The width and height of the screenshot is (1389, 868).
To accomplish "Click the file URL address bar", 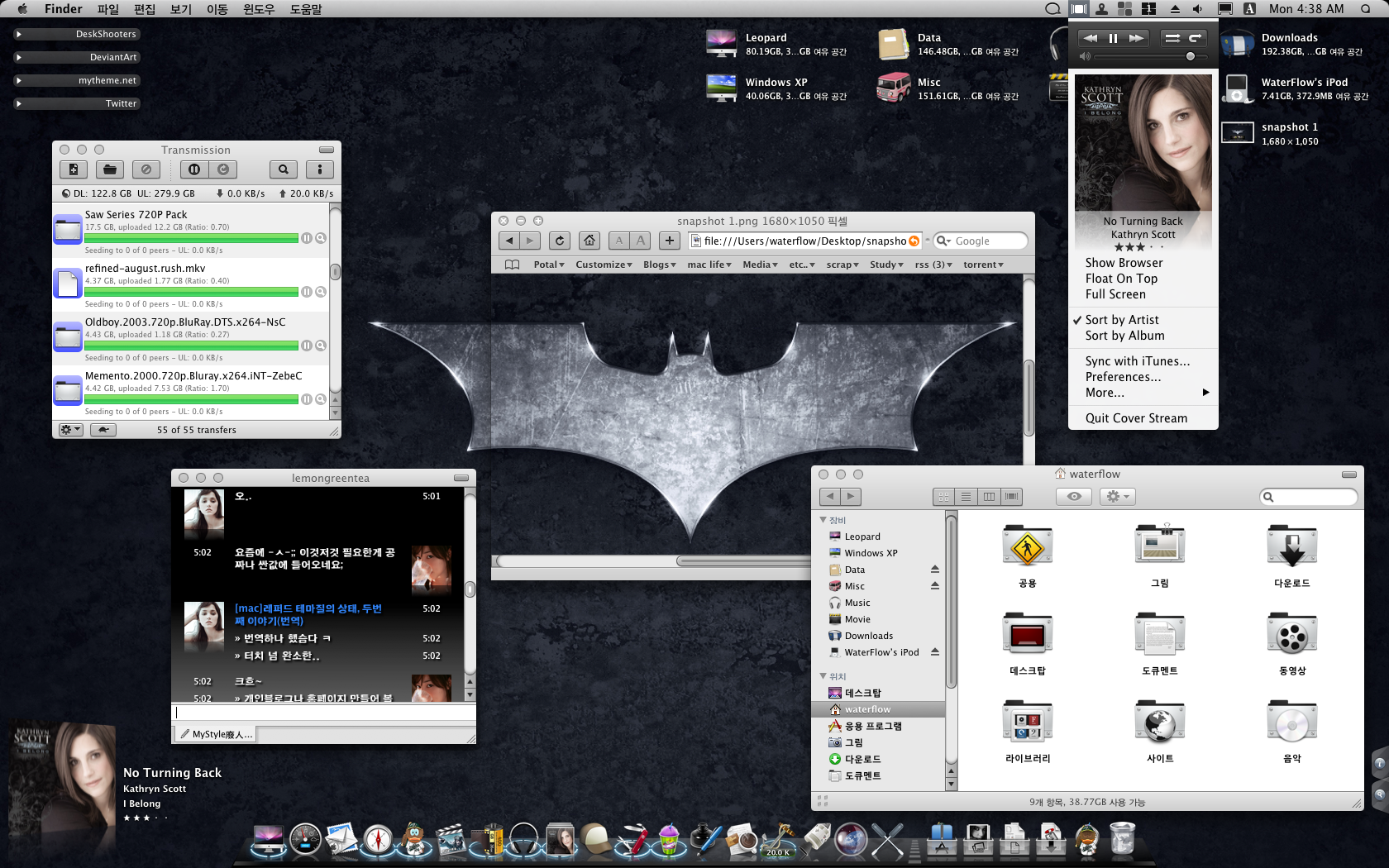I will (804, 241).
